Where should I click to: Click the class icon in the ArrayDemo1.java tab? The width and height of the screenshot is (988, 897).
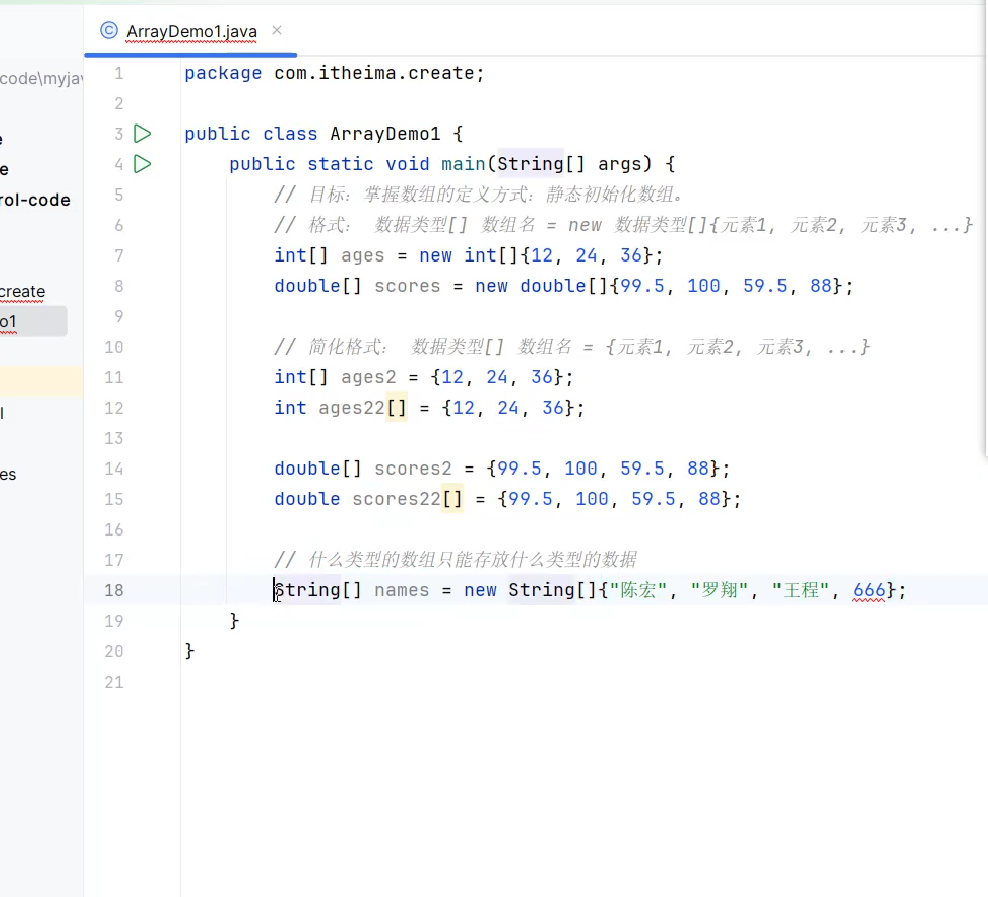pyautogui.click(x=109, y=30)
